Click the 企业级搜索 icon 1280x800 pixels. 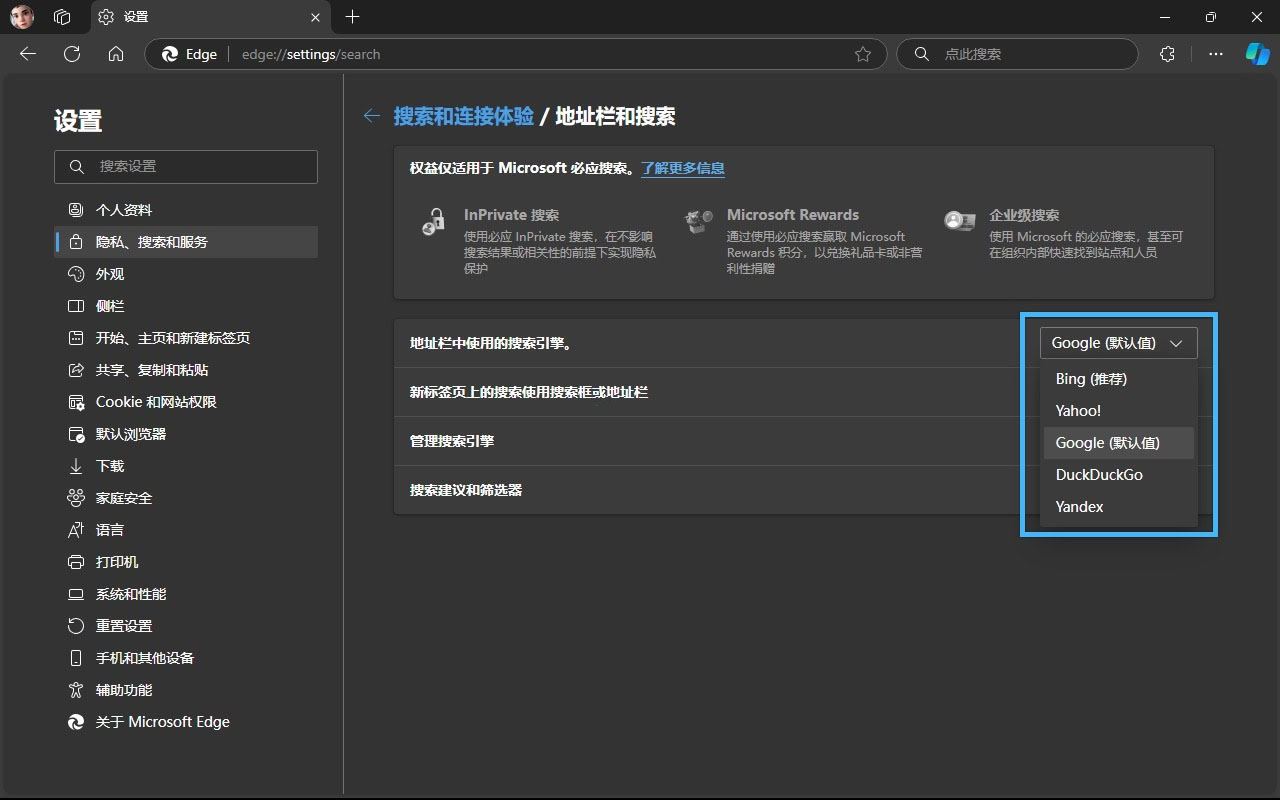click(x=959, y=221)
